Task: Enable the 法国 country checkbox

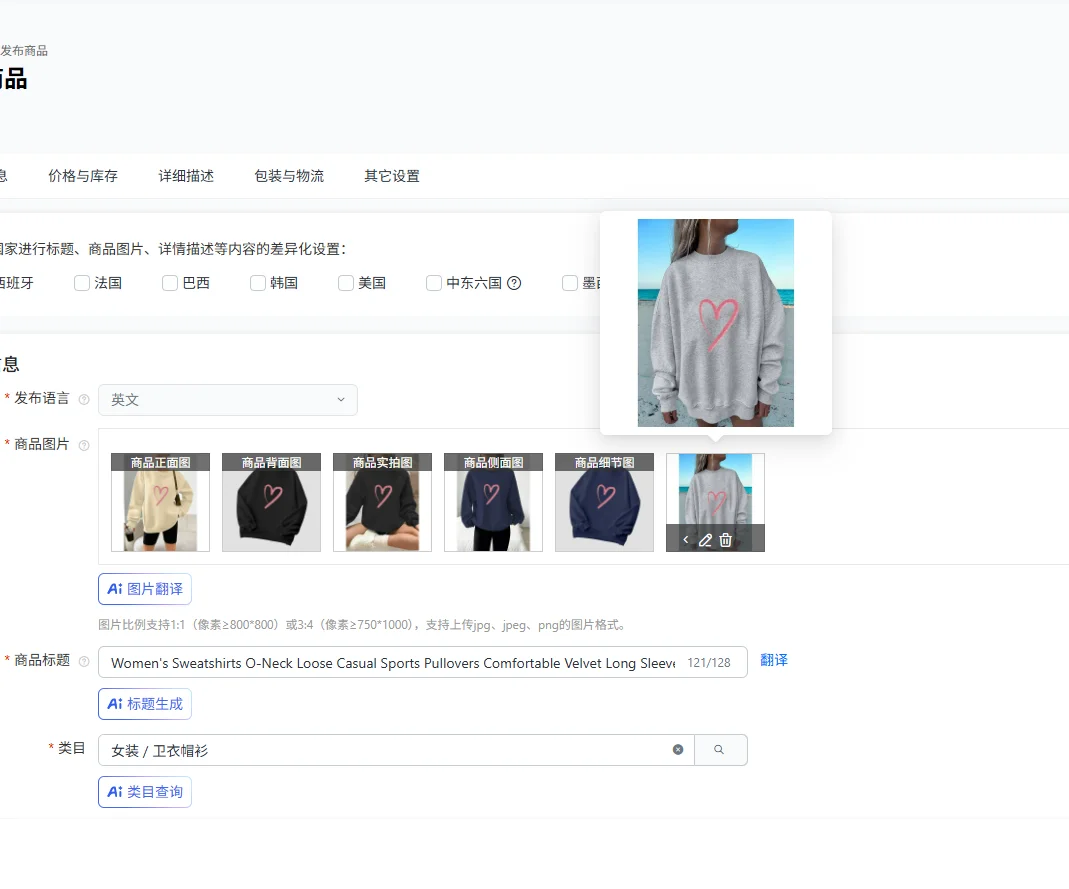Action: [x=81, y=283]
